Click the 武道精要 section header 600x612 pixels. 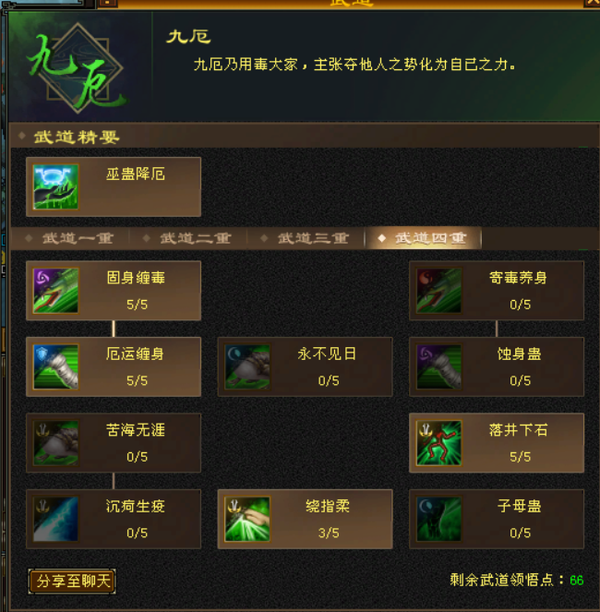pyautogui.click(x=77, y=137)
